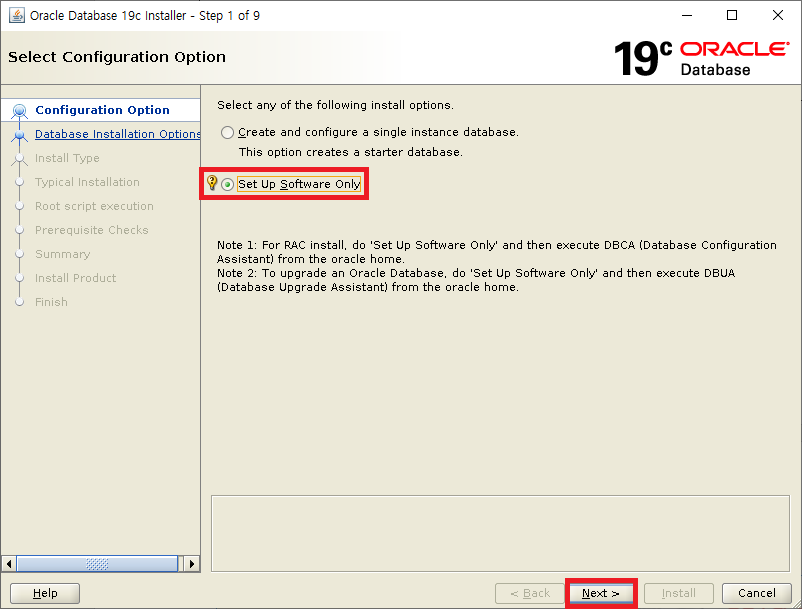Click the empty message area at bottom

point(500,533)
